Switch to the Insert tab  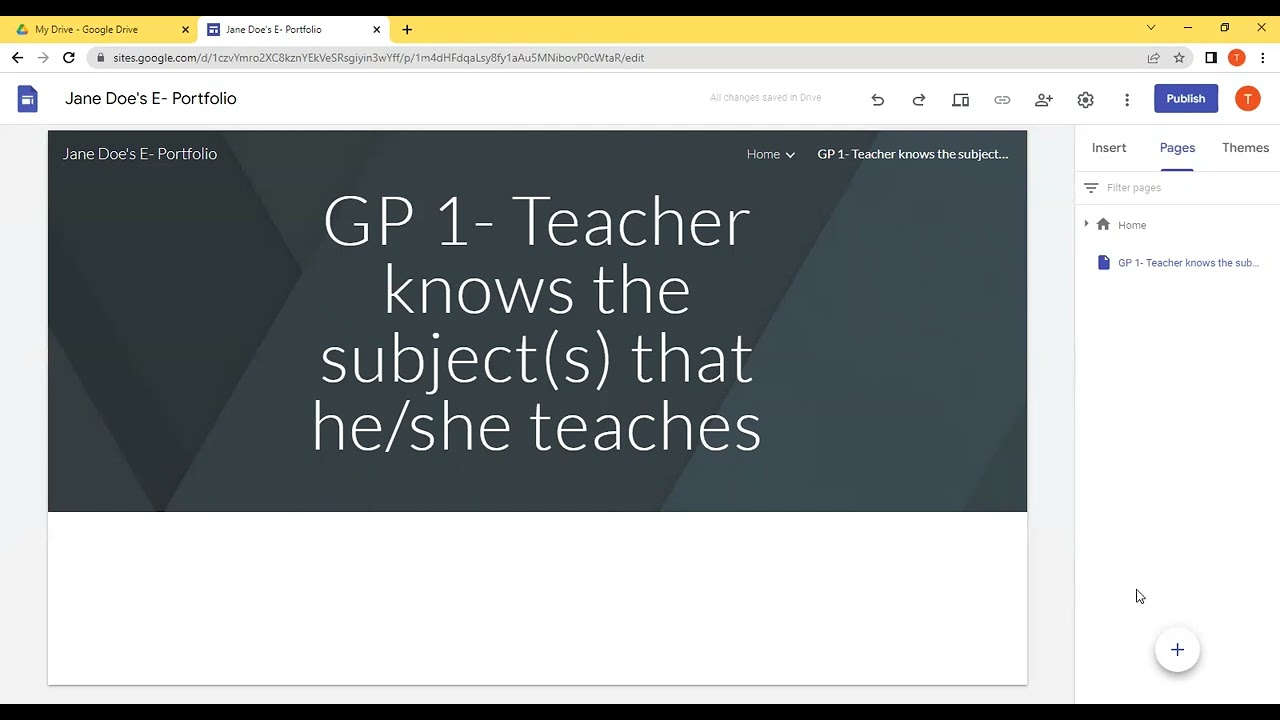pos(1109,148)
